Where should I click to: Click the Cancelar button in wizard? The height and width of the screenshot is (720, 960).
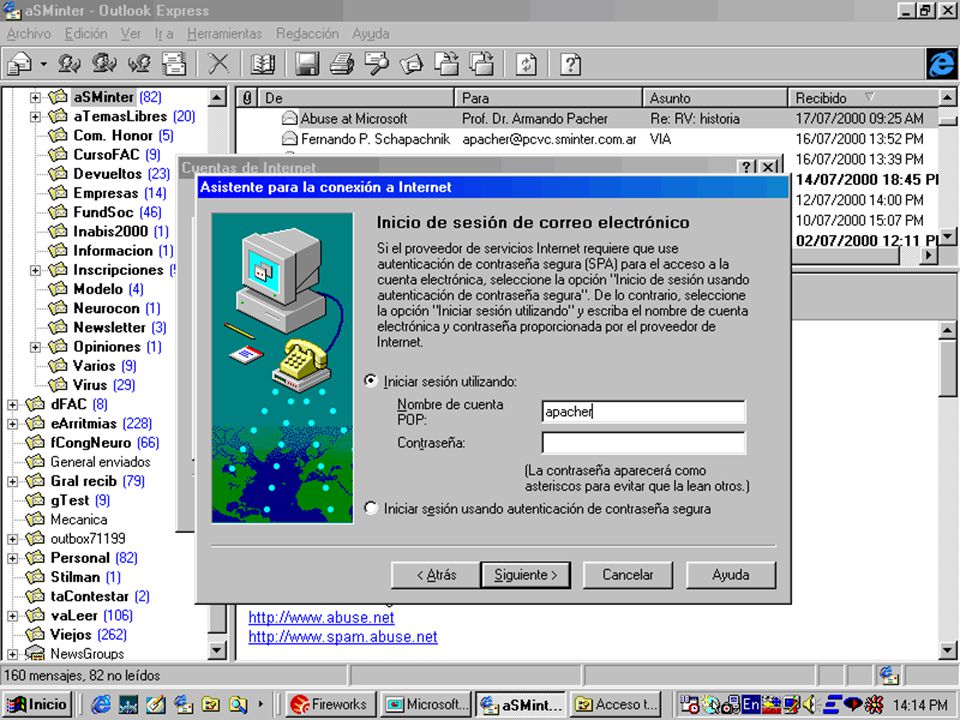click(628, 575)
